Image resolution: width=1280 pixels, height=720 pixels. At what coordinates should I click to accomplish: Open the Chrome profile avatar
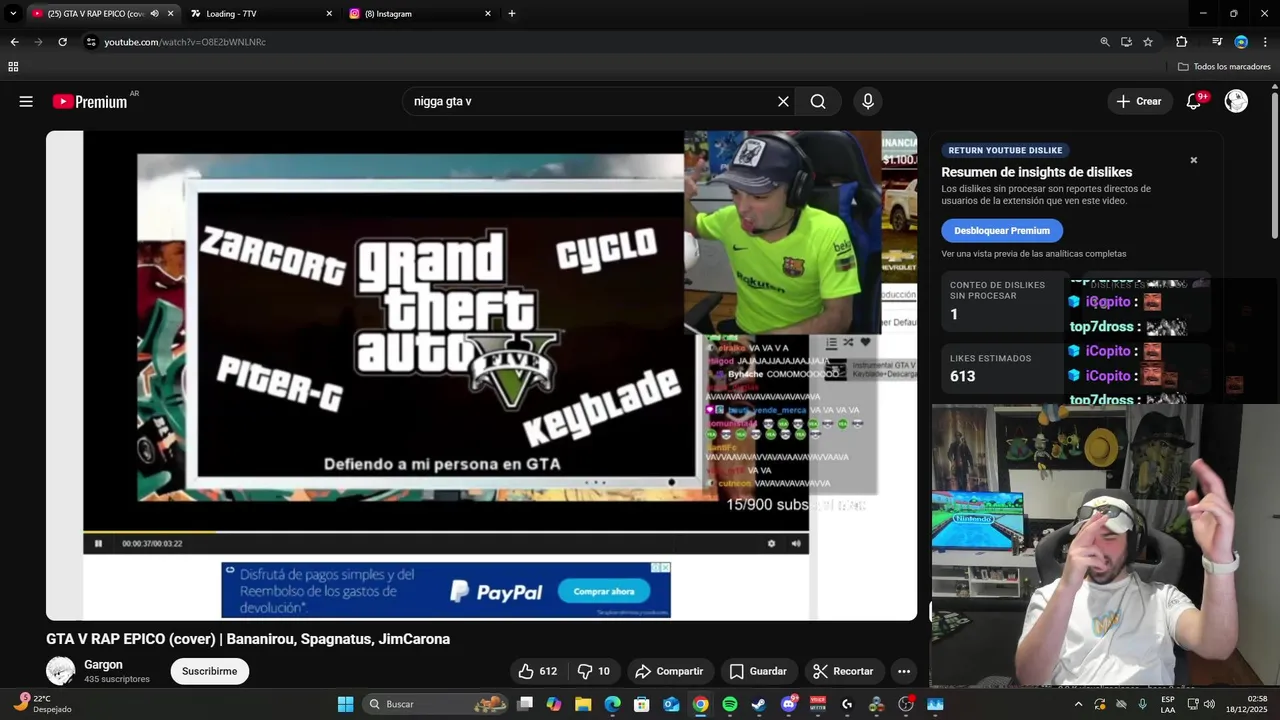[x=1241, y=42]
